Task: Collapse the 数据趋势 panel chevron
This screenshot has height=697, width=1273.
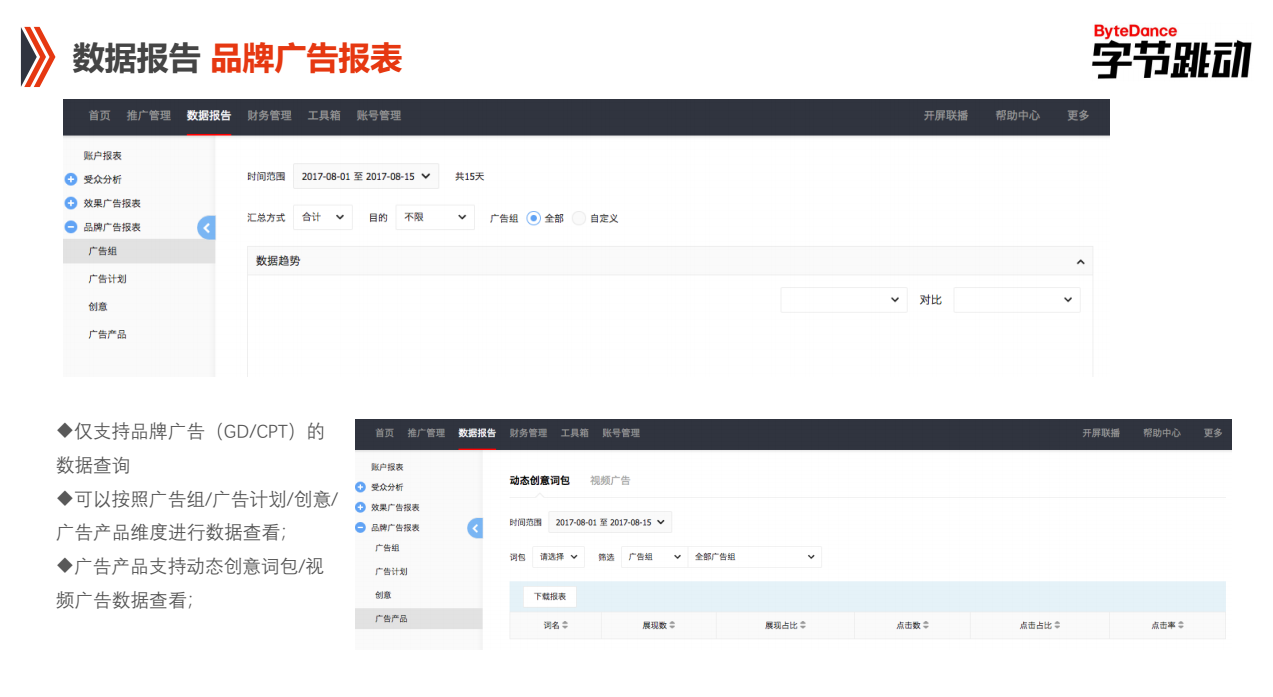Action: pos(1081,261)
